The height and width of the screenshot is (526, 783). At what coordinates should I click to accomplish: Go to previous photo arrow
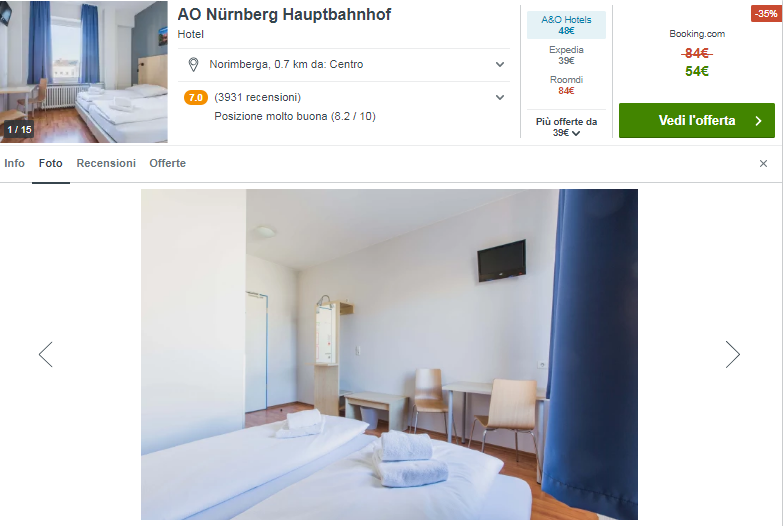pos(45,354)
